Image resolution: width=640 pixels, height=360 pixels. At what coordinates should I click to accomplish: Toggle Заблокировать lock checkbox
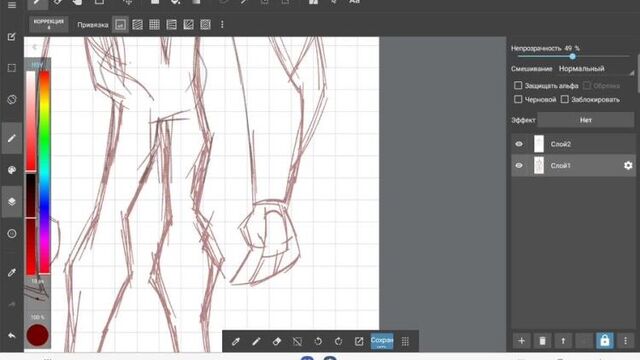564,99
